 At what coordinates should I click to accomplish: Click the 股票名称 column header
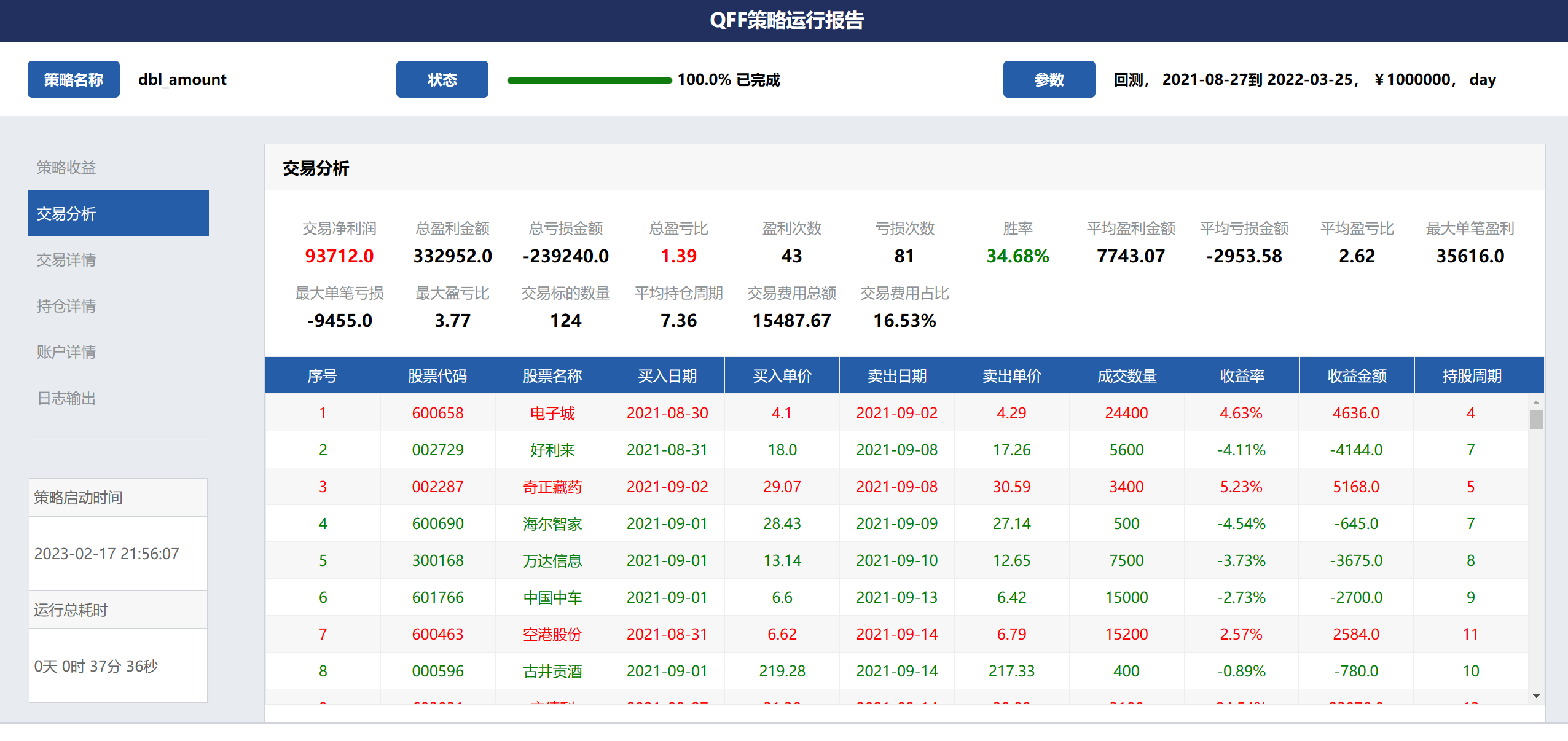click(x=552, y=375)
